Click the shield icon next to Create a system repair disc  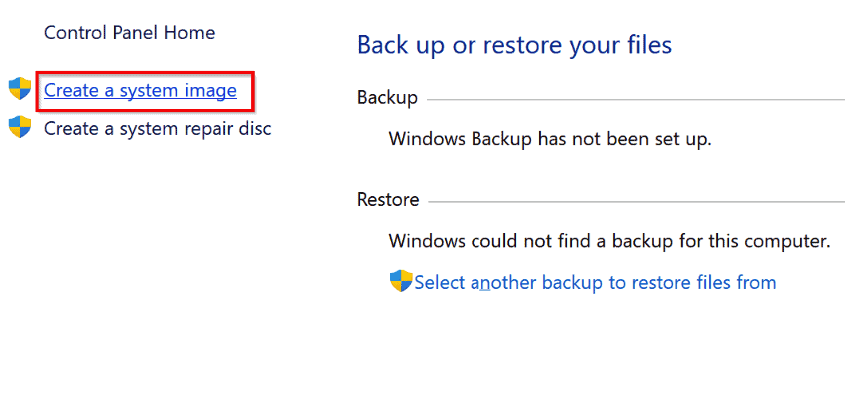pyautogui.click(x=20, y=127)
